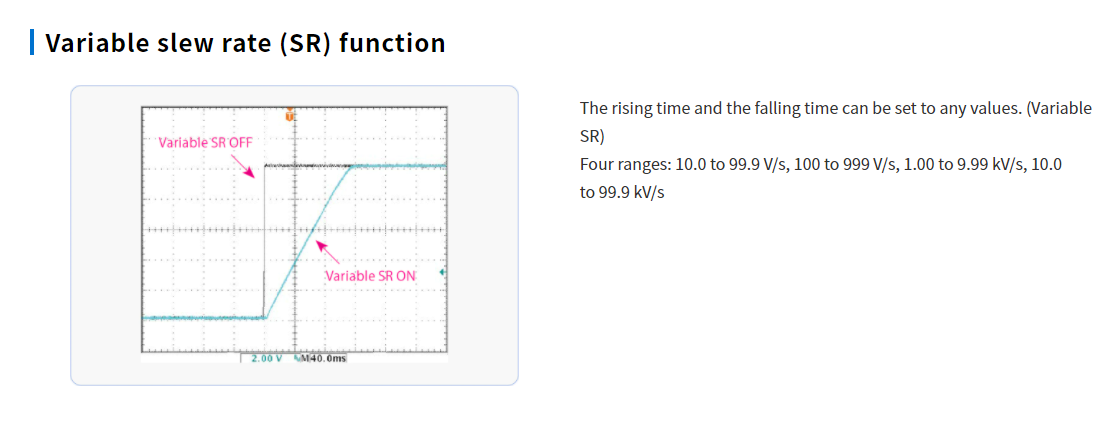
Task: Click the "to 99.9 kV/s" last text line
Action: pos(622,192)
